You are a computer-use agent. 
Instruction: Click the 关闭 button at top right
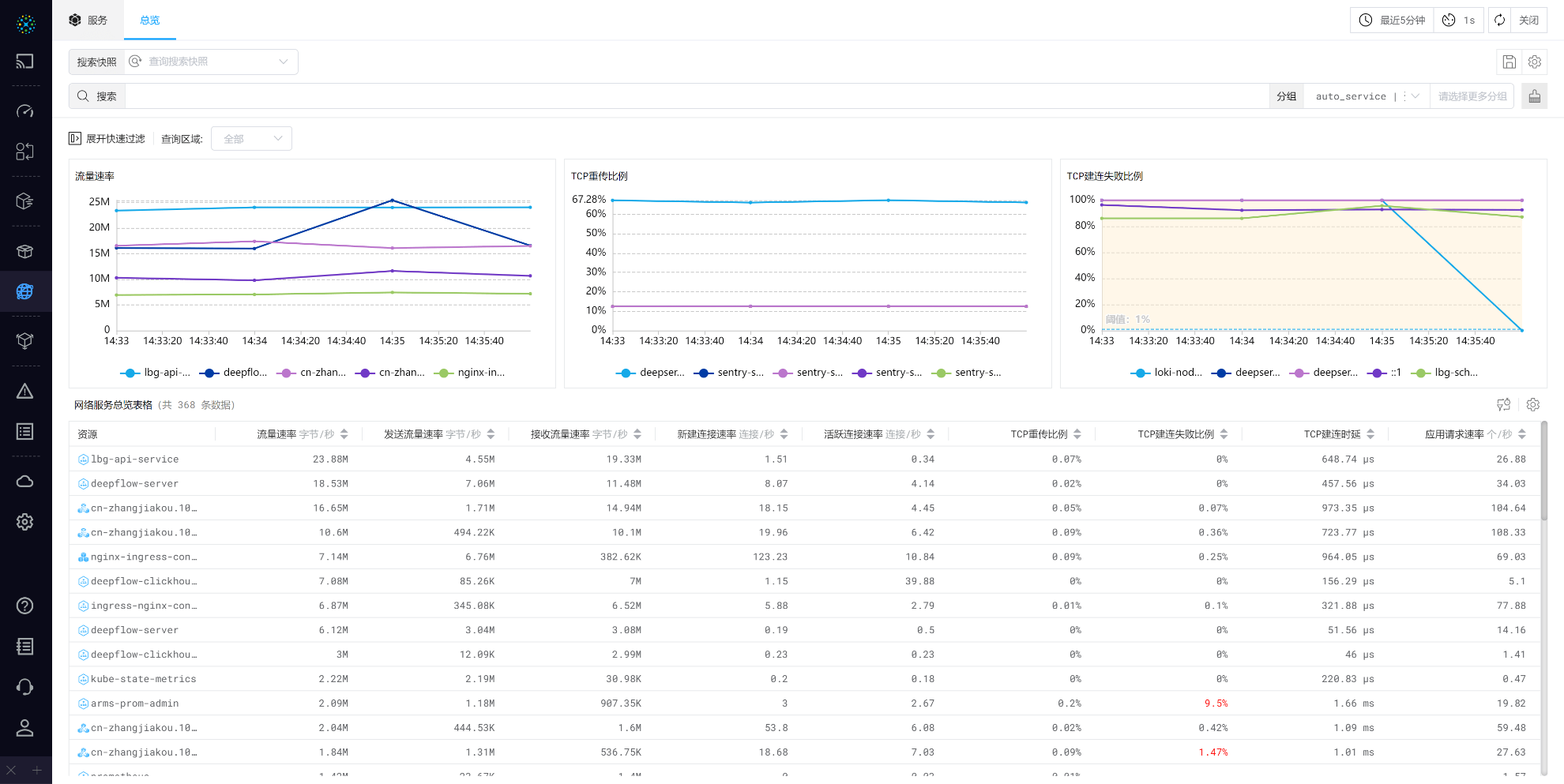[x=1528, y=21]
